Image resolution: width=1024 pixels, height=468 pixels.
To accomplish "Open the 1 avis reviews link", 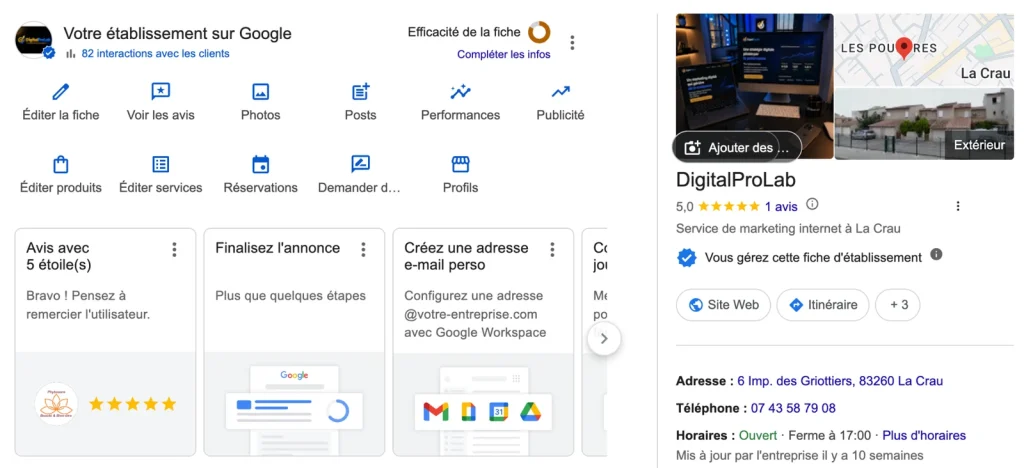I will [781, 206].
